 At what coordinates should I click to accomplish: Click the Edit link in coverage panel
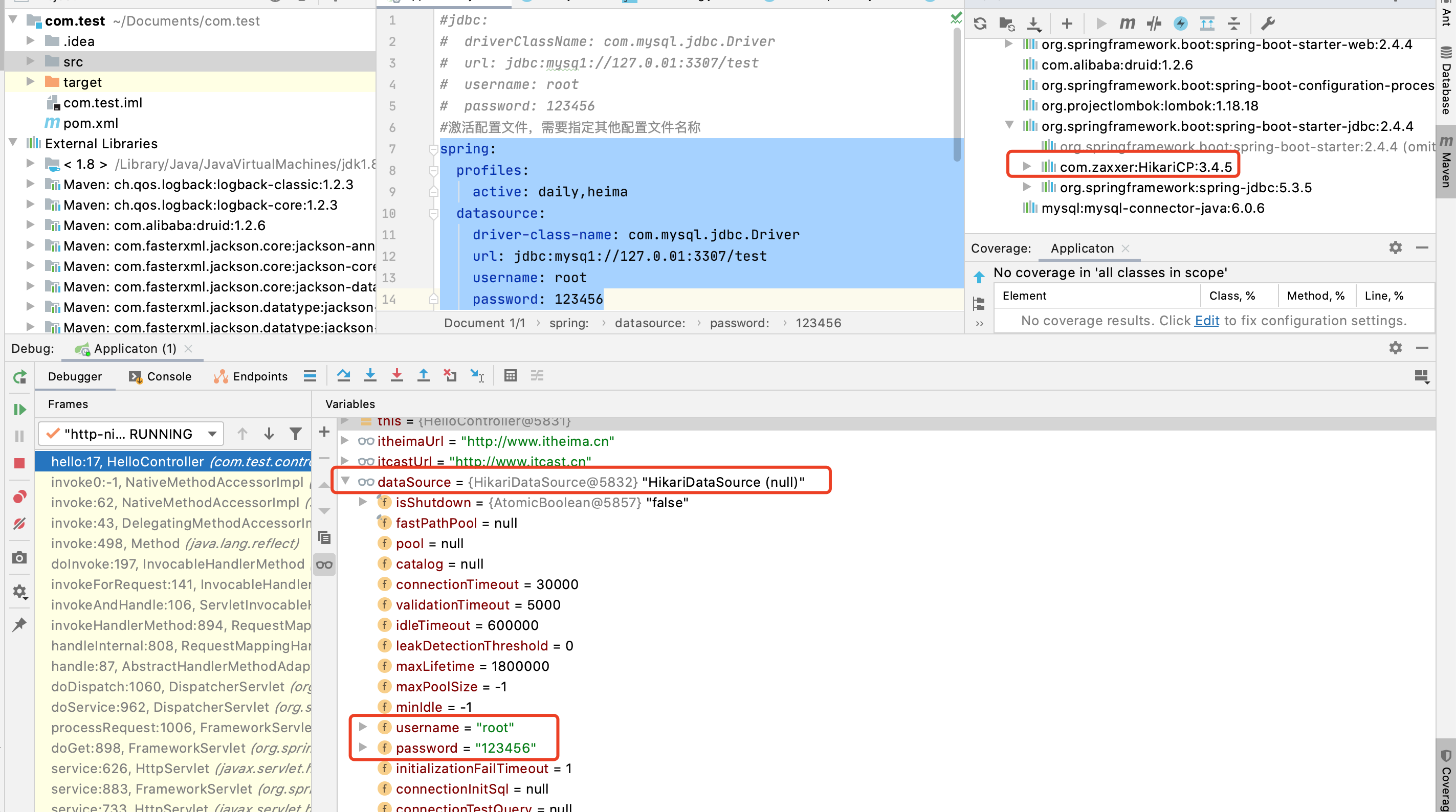(1206, 321)
